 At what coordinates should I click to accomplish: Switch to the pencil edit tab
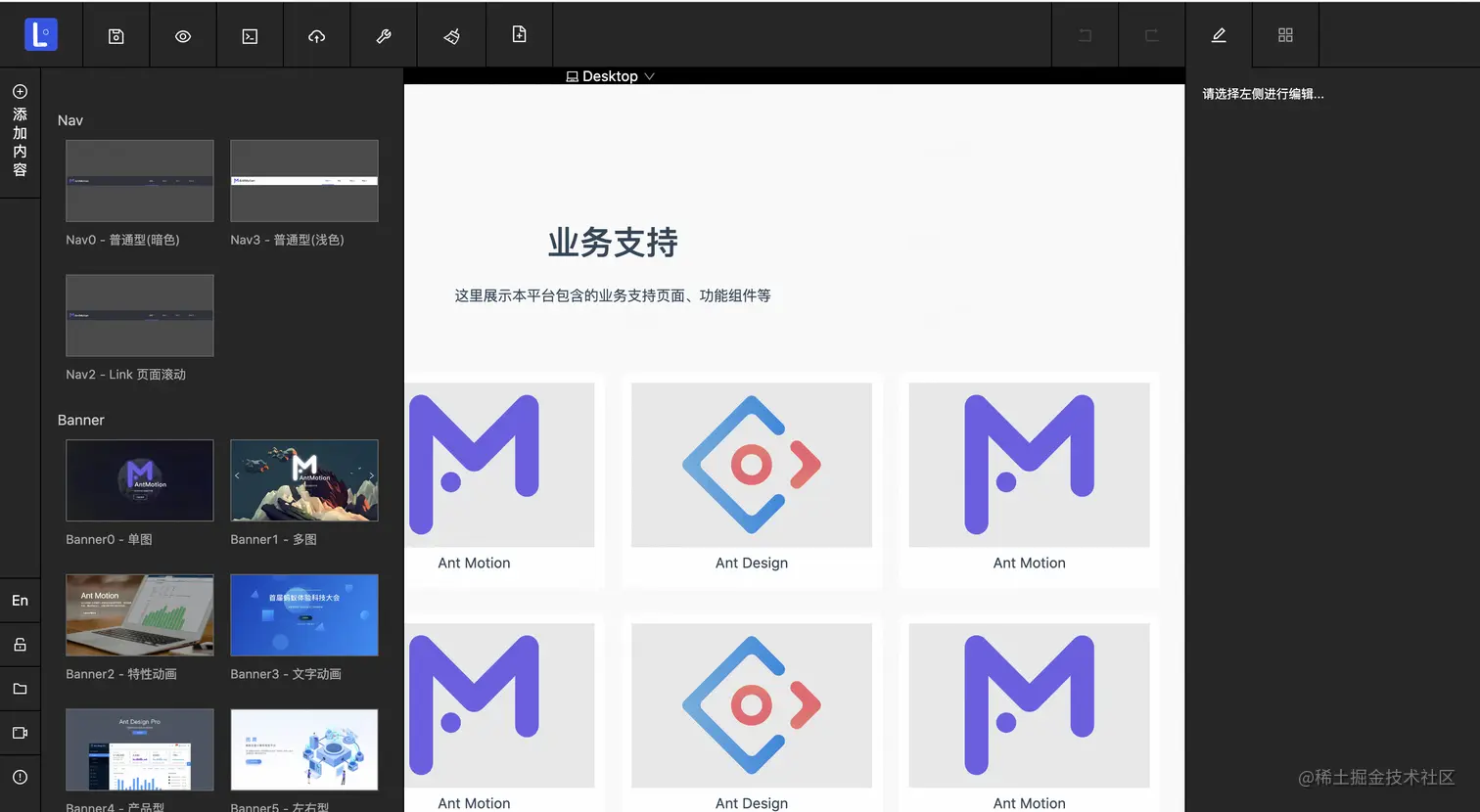(x=1219, y=35)
